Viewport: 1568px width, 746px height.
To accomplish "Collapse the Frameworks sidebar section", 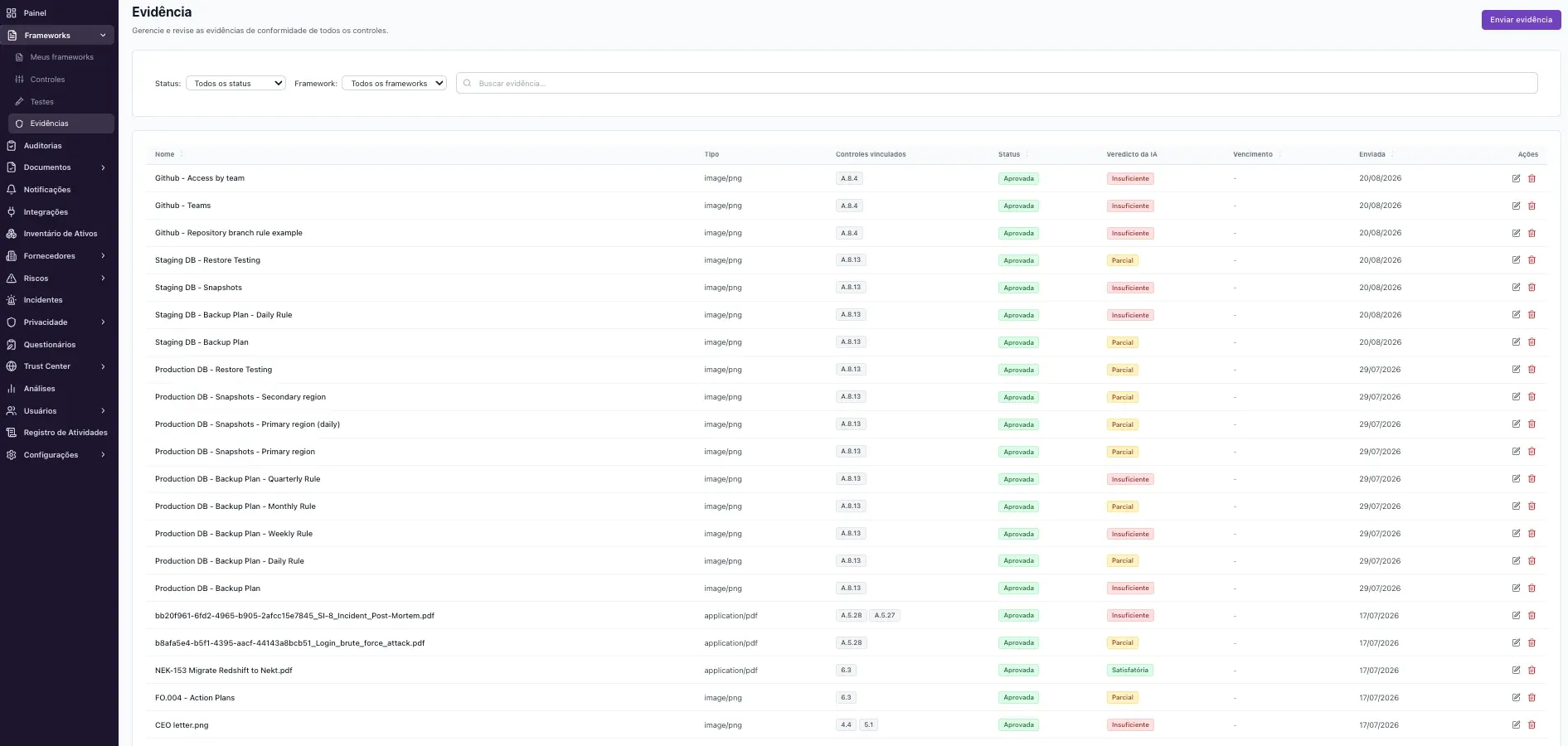I will point(103,36).
